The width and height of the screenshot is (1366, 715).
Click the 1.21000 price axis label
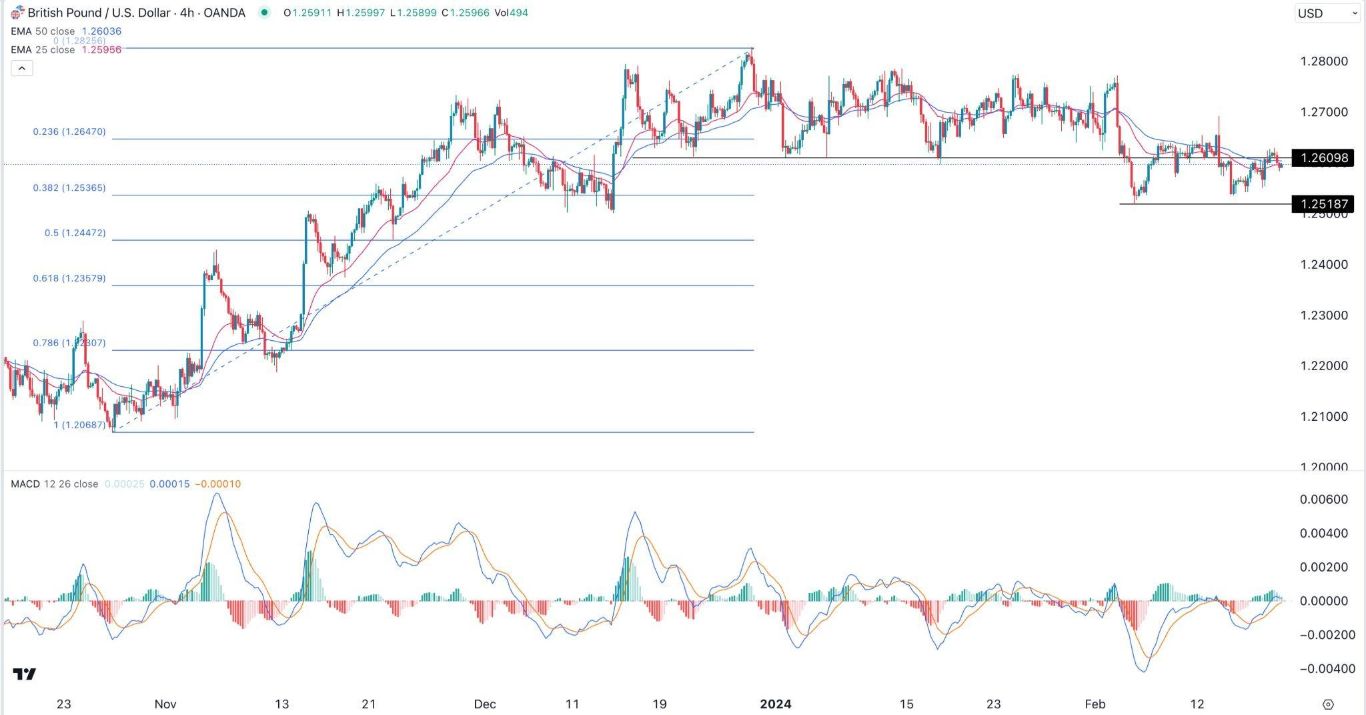pyautogui.click(x=1323, y=416)
